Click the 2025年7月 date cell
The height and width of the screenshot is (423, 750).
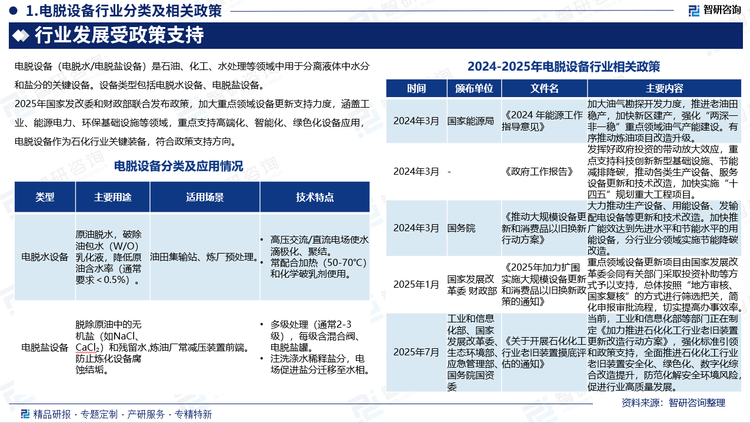tap(416, 352)
